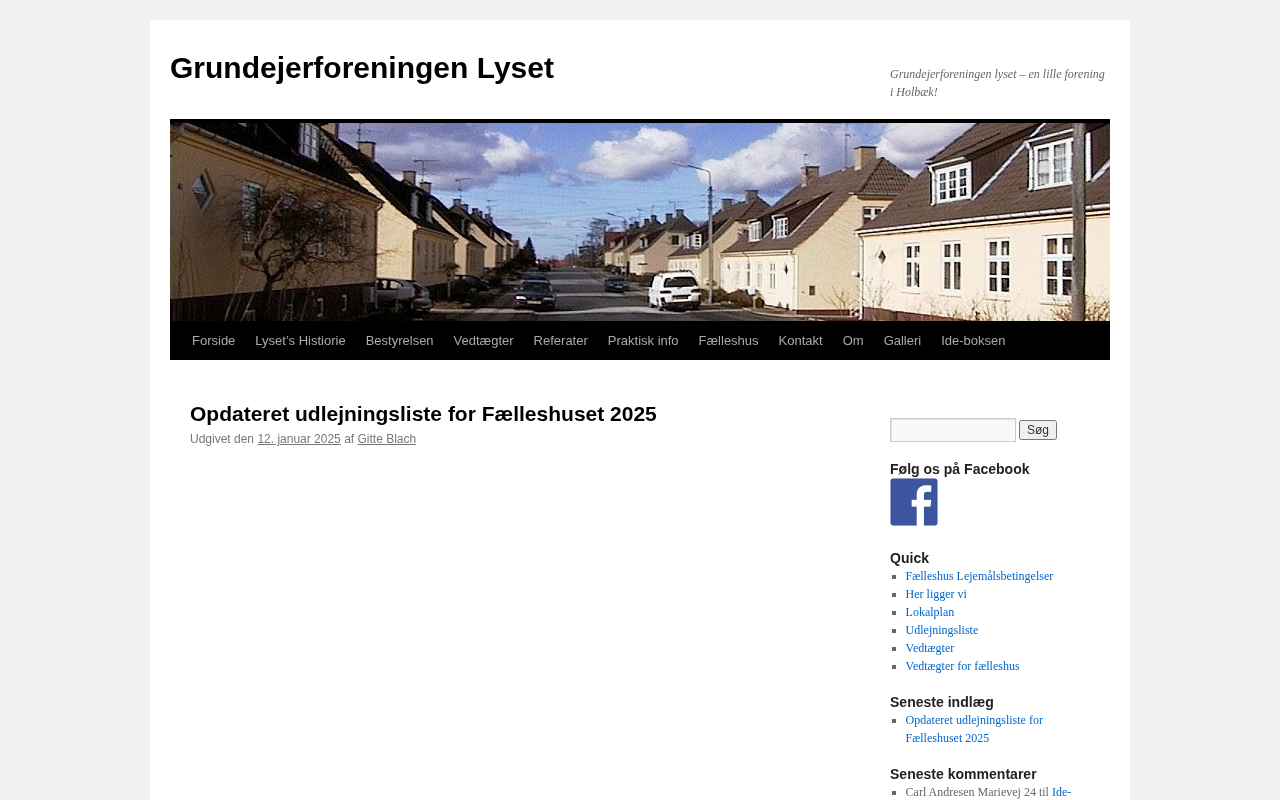Screen dimensions: 1280x800
Task: Open latest post link under Seneste indlæg
Action: pyautogui.click(x=974, y=729)
